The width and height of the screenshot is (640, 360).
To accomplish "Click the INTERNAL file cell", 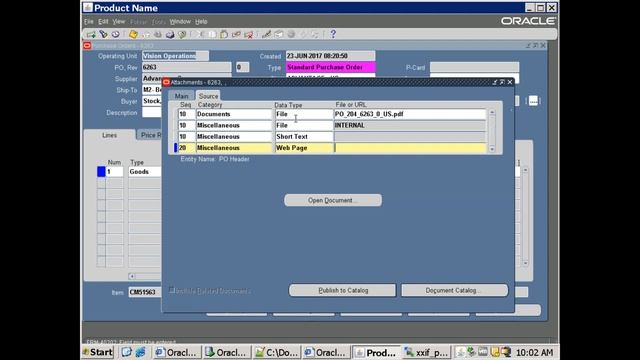I will [x=410, y=125].
